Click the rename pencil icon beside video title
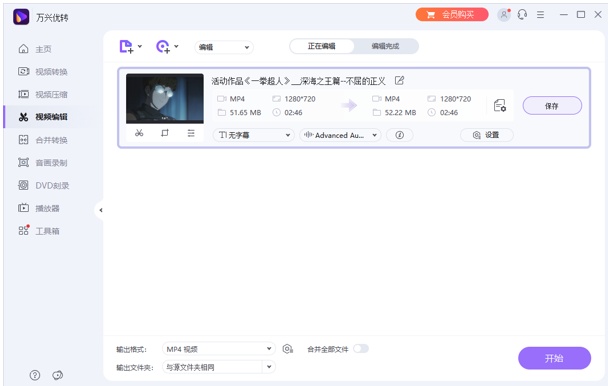This screenshot has width=608, height=386. tap(399, 80)
